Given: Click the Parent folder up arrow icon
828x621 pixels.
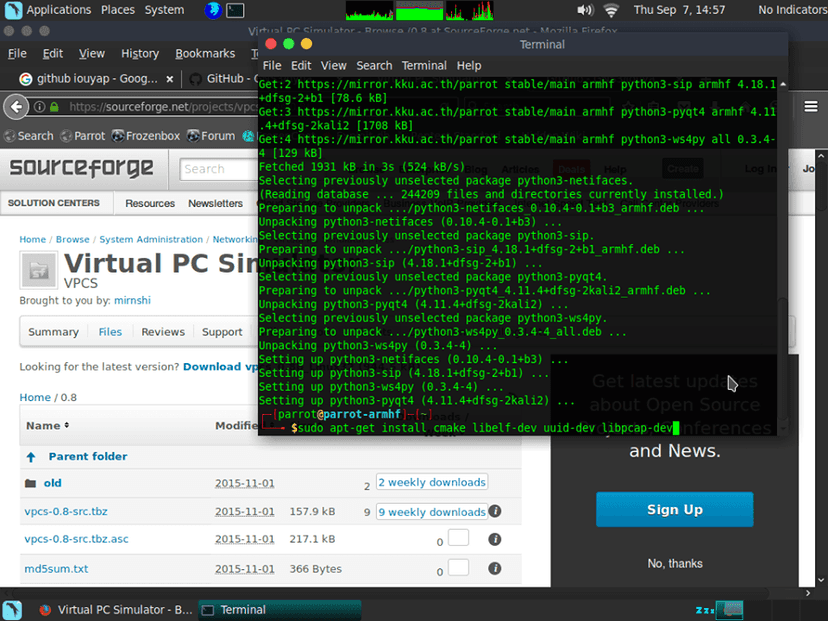Looking at the screenshot, I should 31,457.
